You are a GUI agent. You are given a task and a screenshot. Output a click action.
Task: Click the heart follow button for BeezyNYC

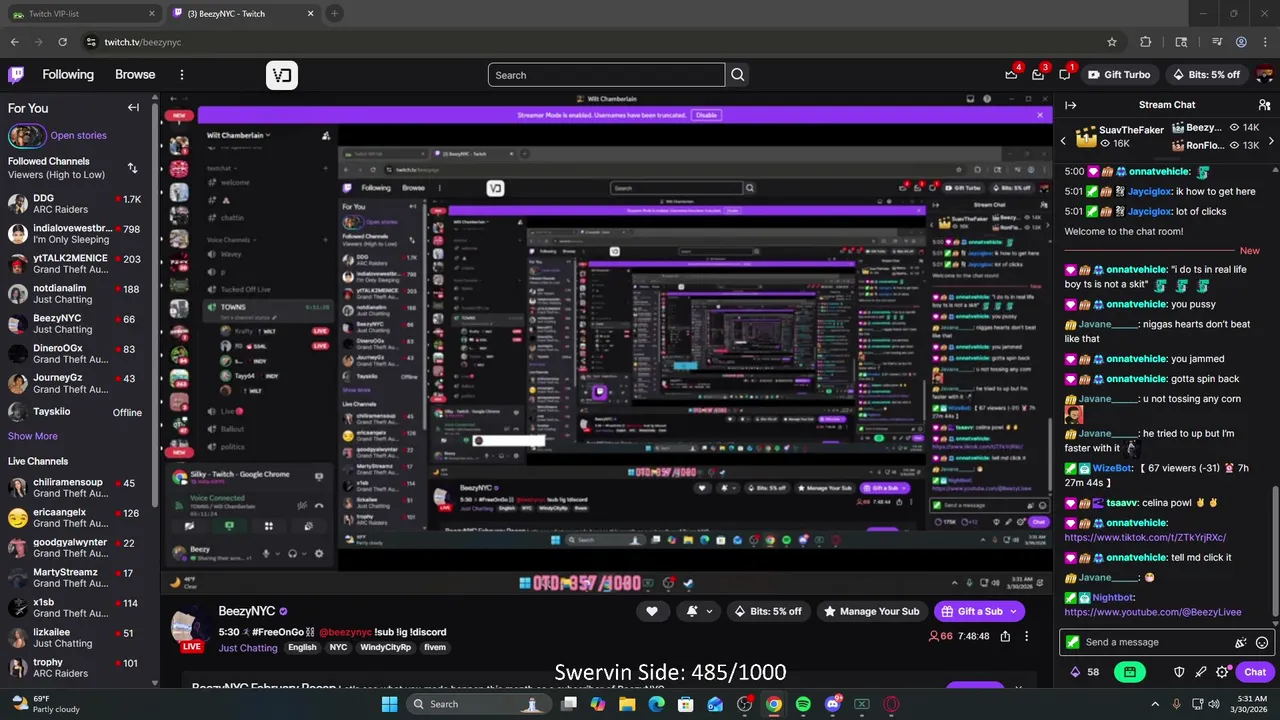click(652, 611)
